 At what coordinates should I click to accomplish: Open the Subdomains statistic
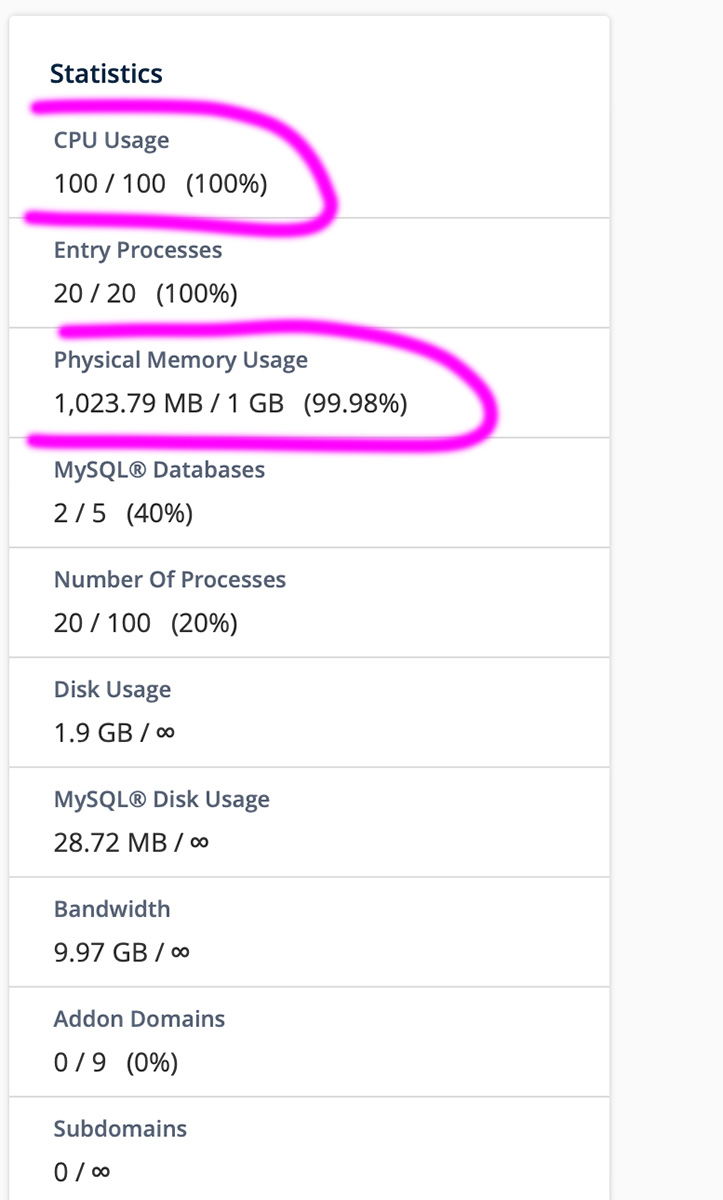pyautogui.click(x=120, y=1129)
